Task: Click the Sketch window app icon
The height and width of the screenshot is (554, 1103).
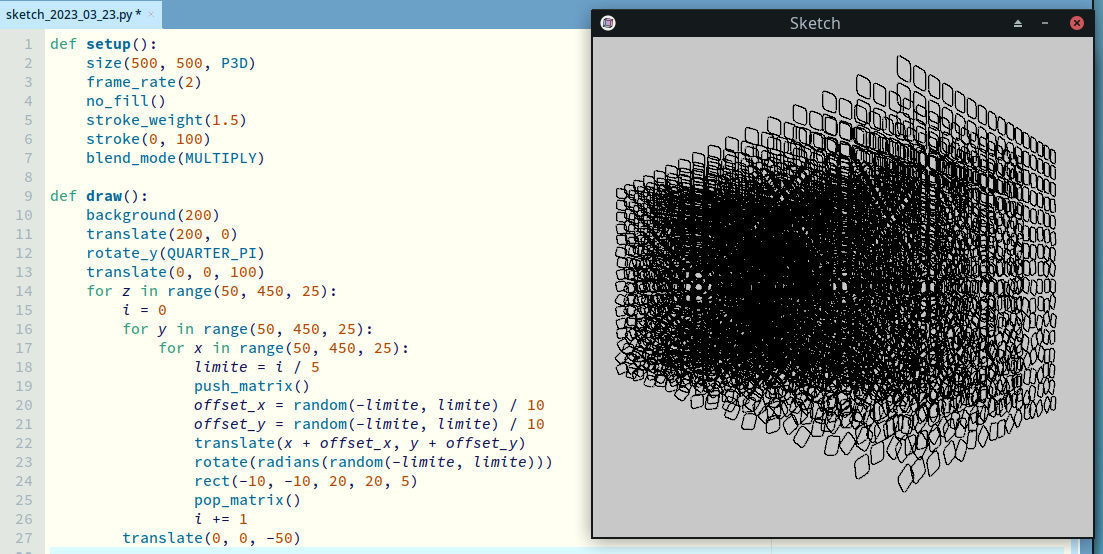Action: (608, 23)
